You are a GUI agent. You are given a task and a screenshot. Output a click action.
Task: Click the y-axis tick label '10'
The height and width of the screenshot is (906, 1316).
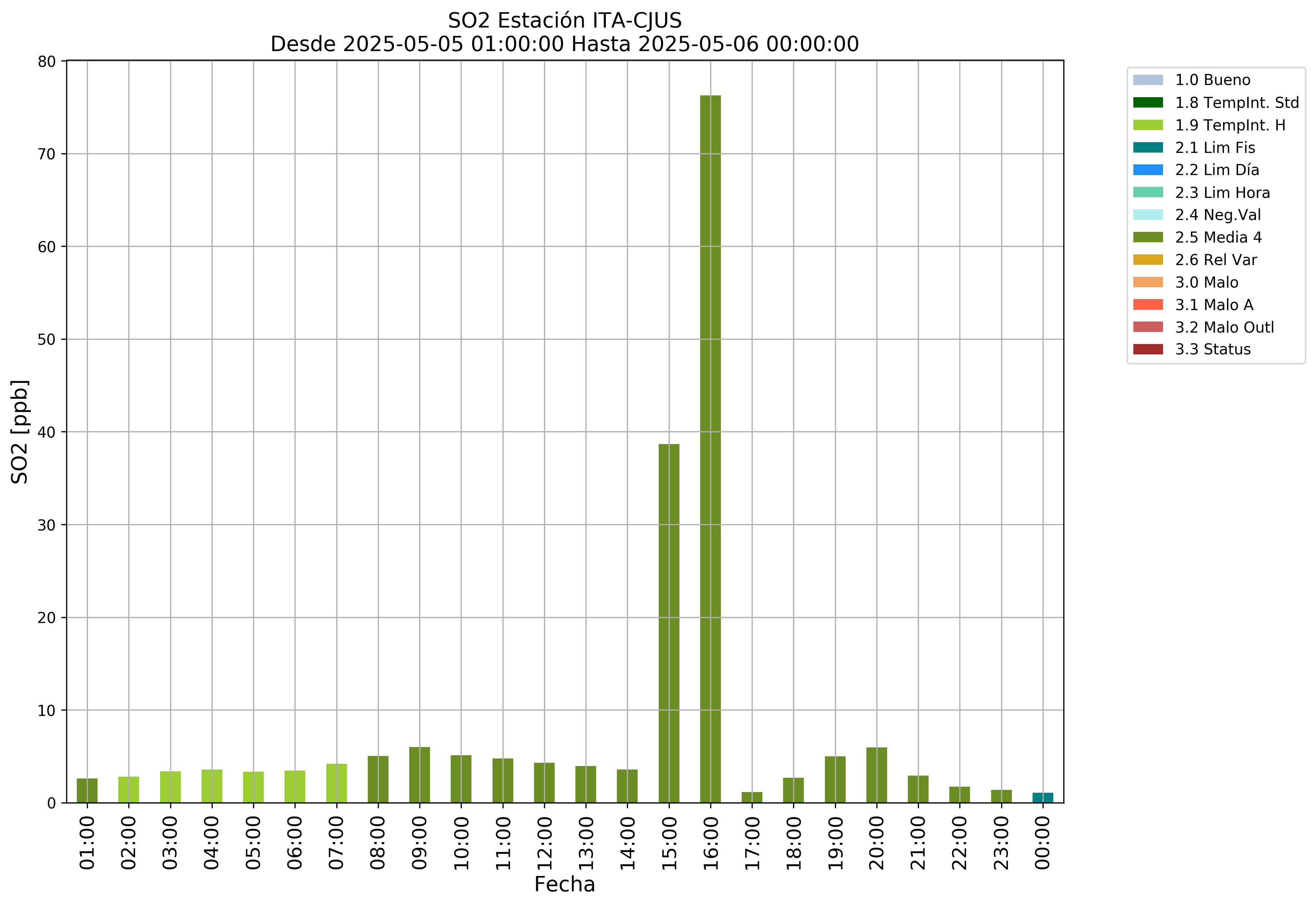(x=46, y=711)
